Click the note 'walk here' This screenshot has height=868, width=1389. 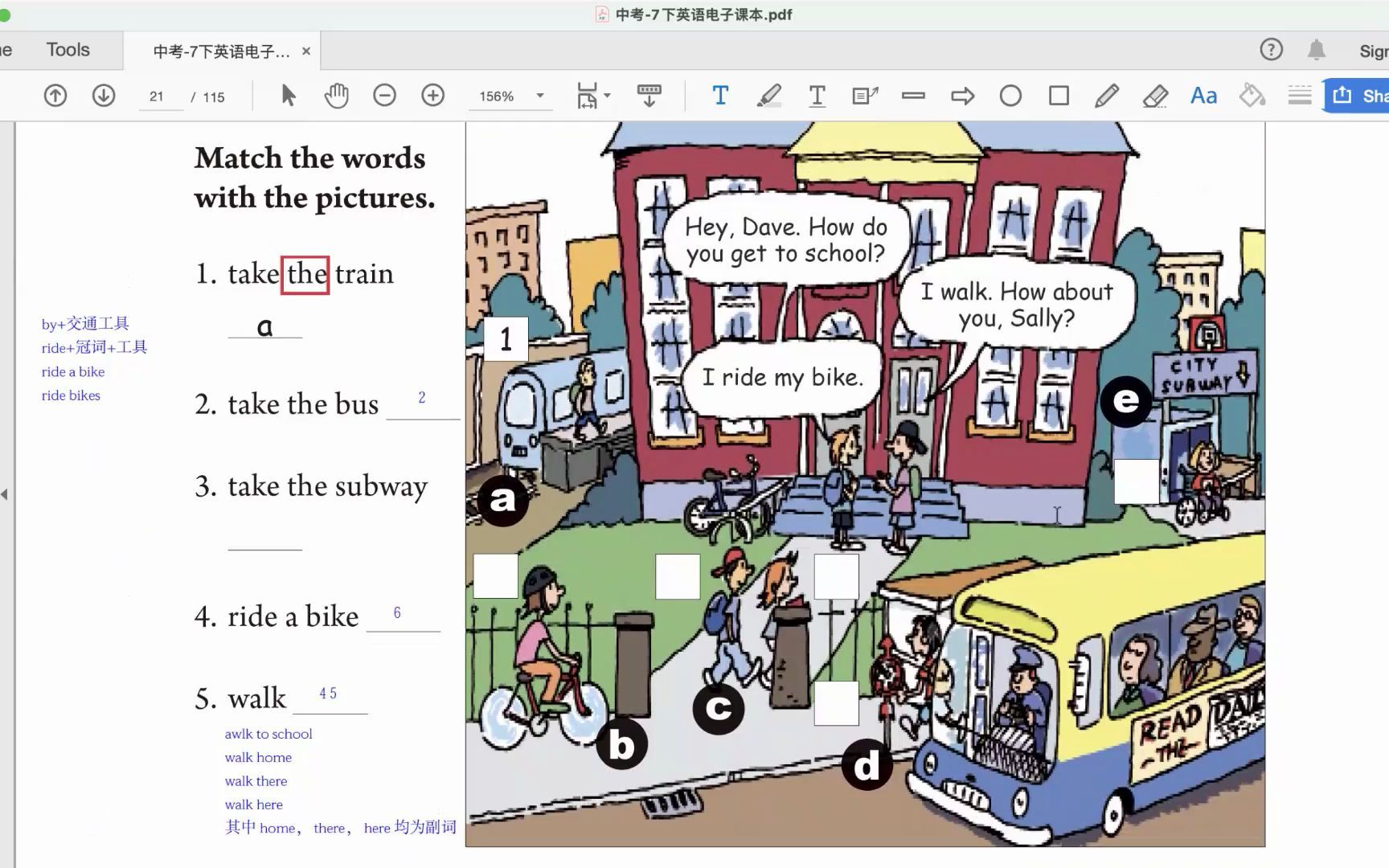click(x=253, y=805)
